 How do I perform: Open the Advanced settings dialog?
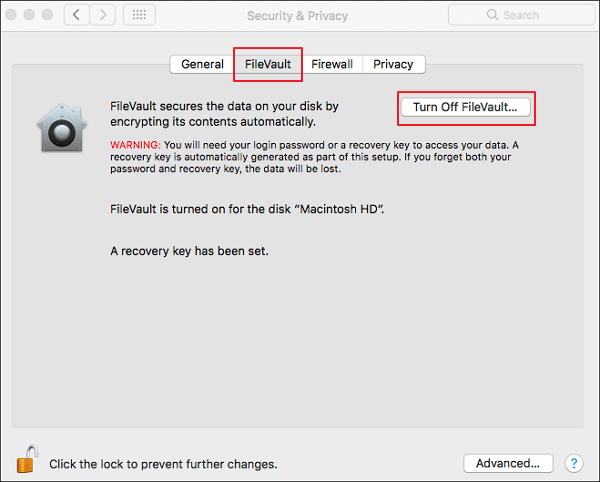[x=508, y=464]
